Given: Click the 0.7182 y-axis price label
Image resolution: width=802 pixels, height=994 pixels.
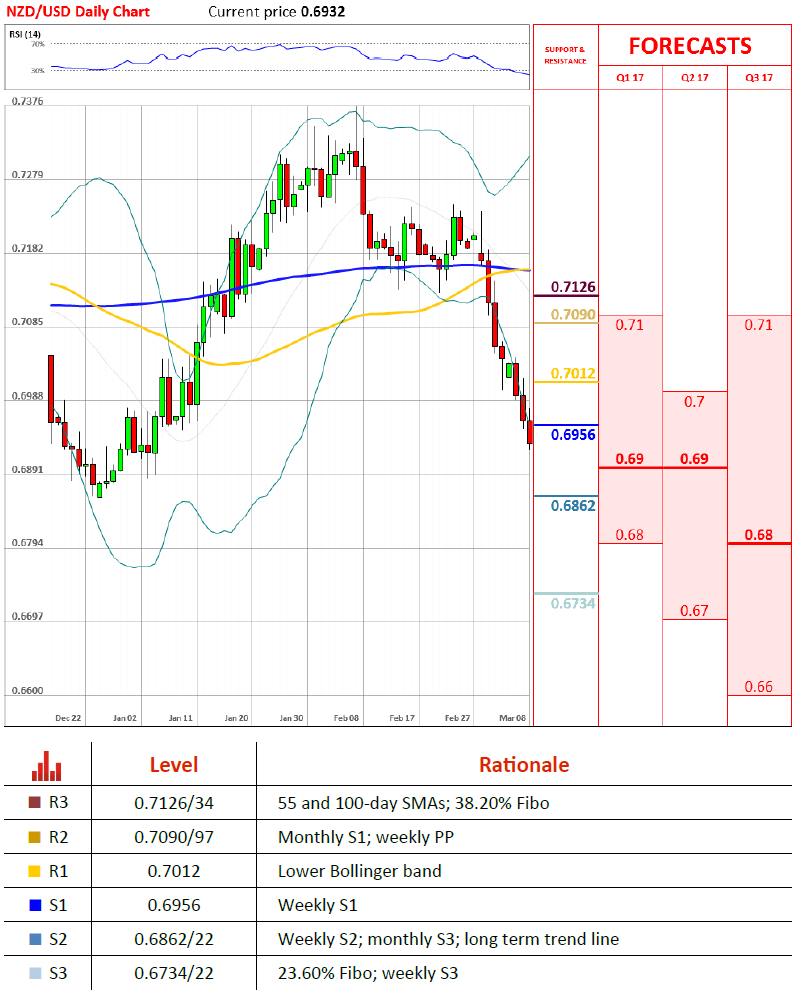Looking at the screenshot, I should (x=27, y=248).
